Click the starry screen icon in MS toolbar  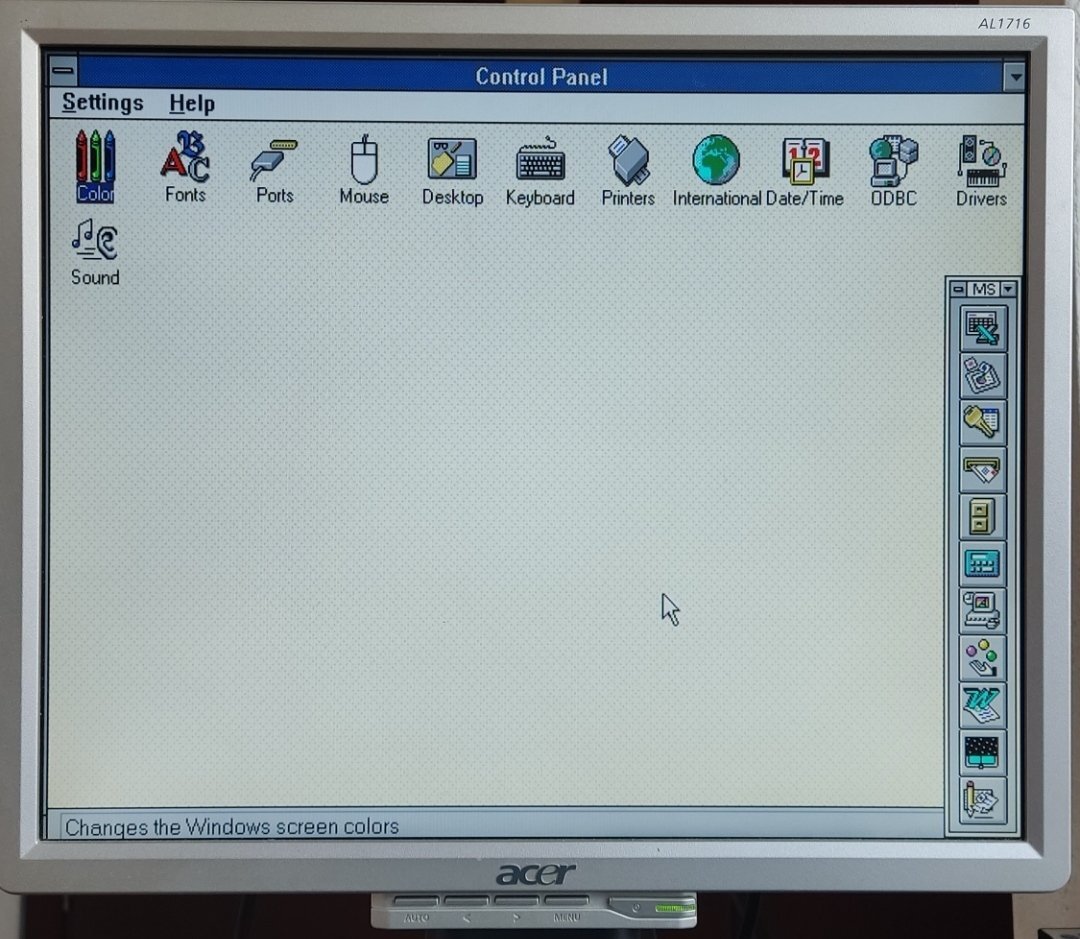[x=982, y=752]
